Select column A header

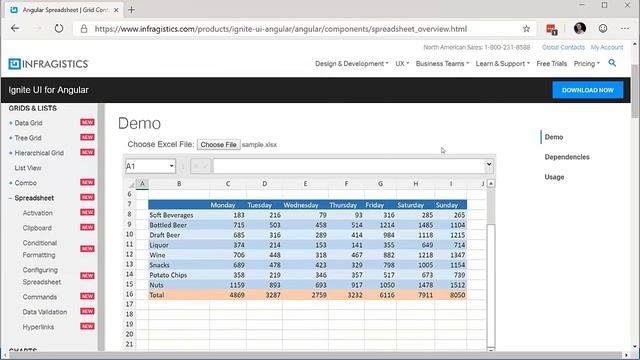click(x=142, y=184)
